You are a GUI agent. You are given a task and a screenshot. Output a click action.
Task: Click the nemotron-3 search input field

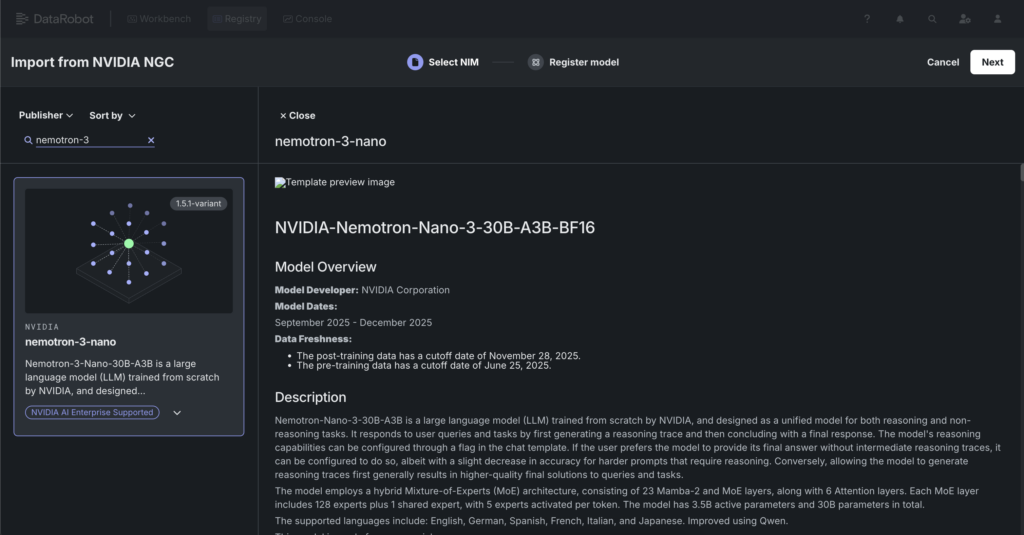pos(88,140)
